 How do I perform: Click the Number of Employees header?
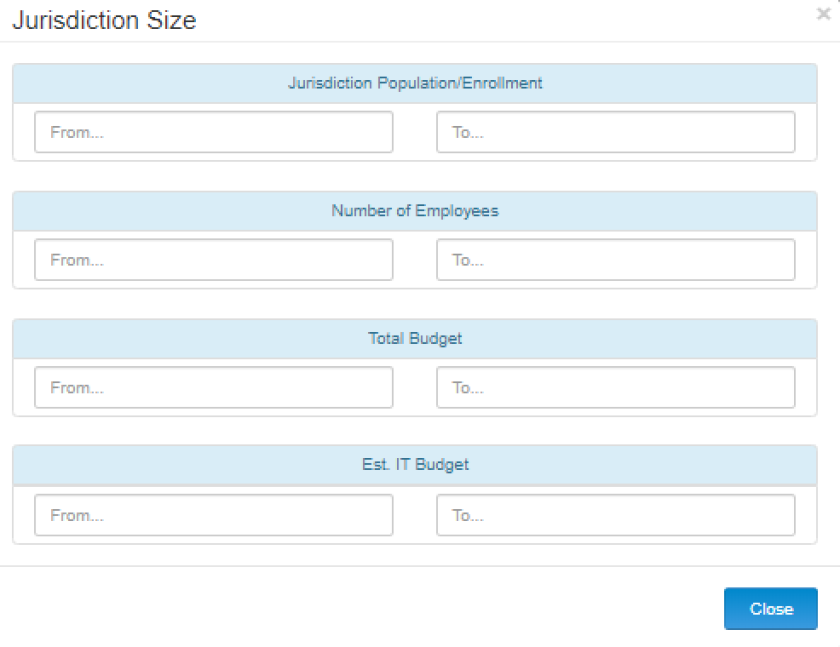point(415,211)
